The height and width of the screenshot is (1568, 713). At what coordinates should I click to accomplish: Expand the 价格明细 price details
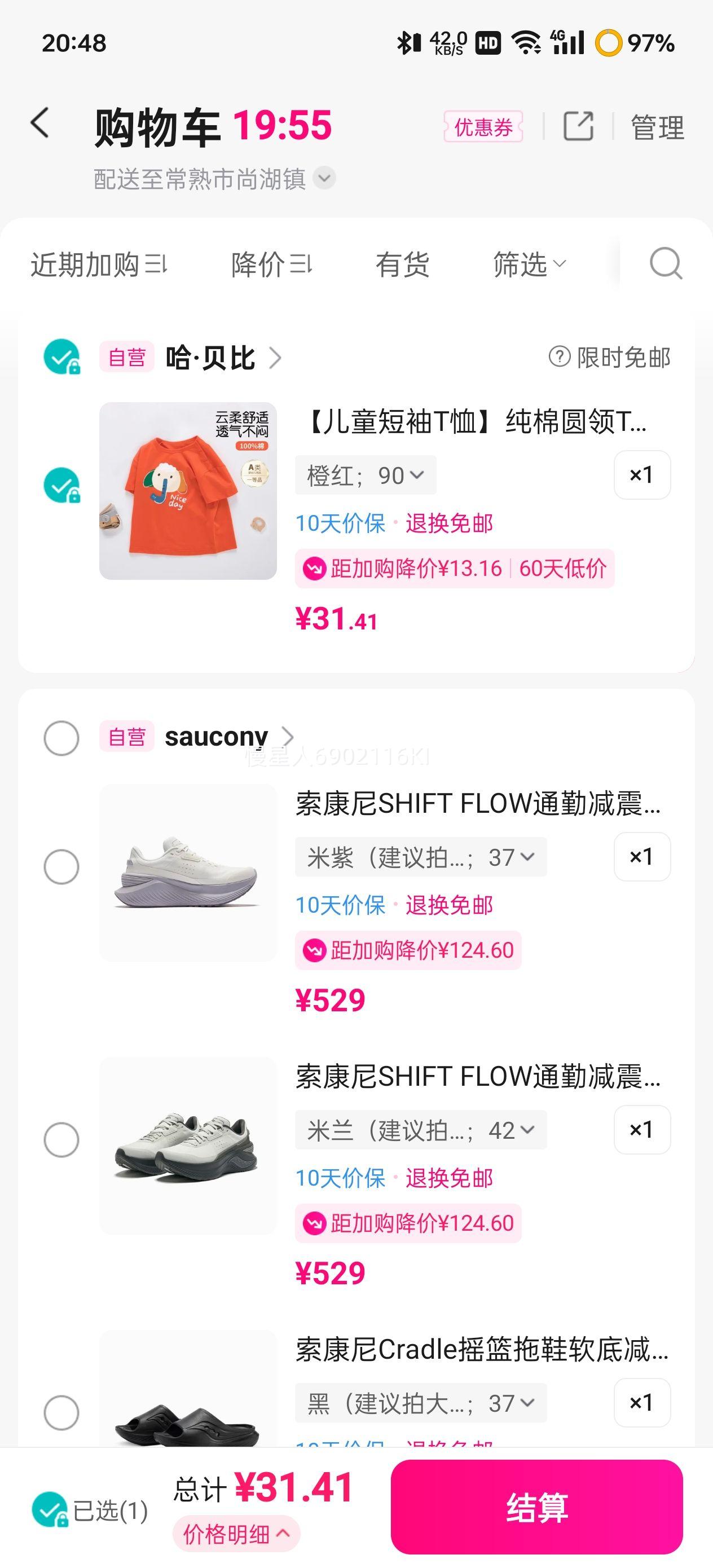coord(236,1535)
